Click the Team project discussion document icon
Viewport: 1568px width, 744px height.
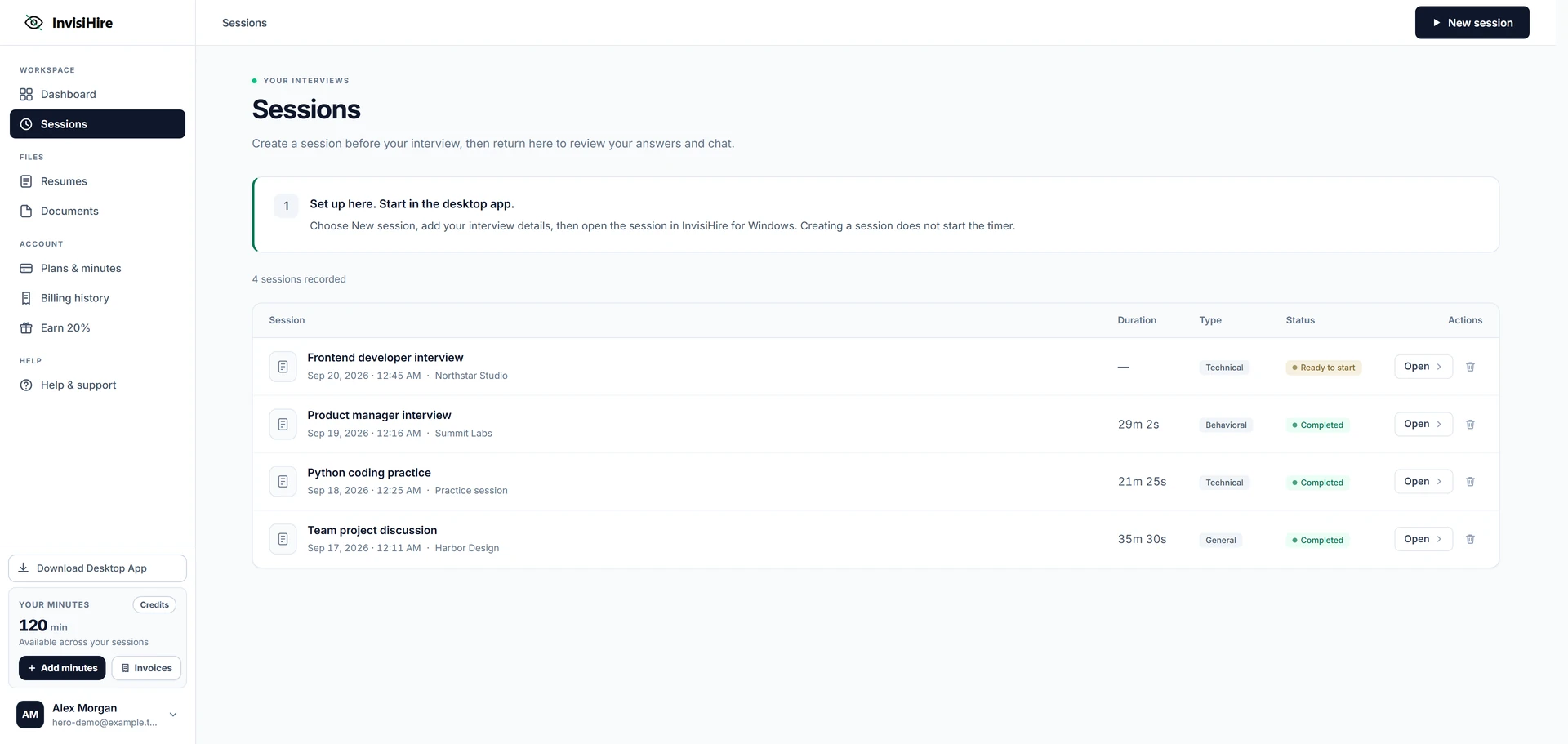click(x=283, y=539)
